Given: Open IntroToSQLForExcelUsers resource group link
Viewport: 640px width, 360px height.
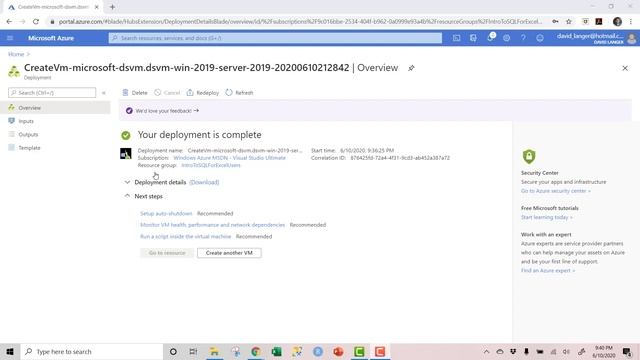Looking at the screenshot, I should [x=211, y=165].
